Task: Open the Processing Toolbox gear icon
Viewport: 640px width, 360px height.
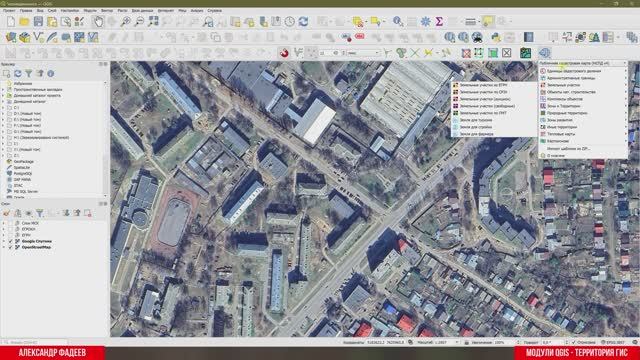Action: (425, 22)
